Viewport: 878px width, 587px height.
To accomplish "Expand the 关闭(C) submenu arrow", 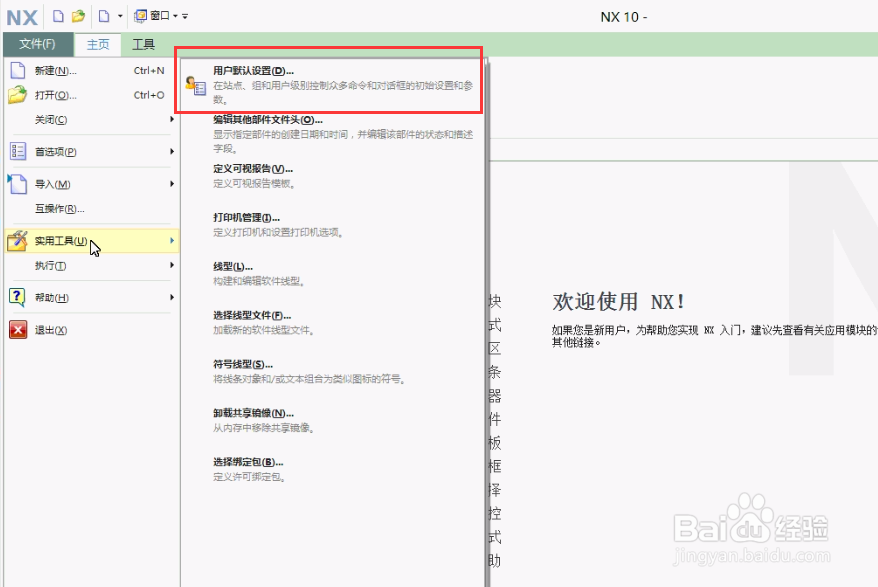I will [172, 119].
